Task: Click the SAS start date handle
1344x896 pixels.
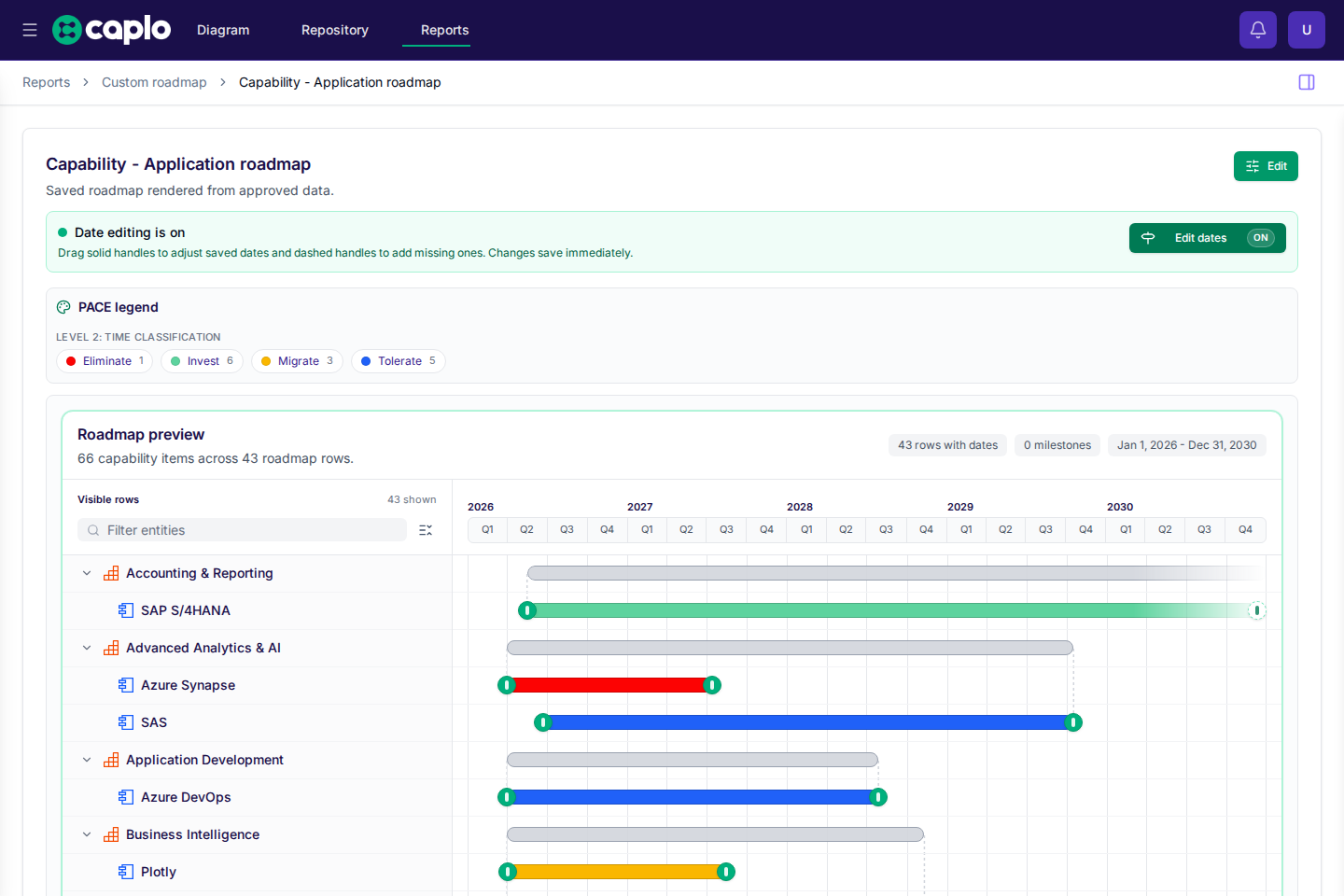Action: coord(543,722)
